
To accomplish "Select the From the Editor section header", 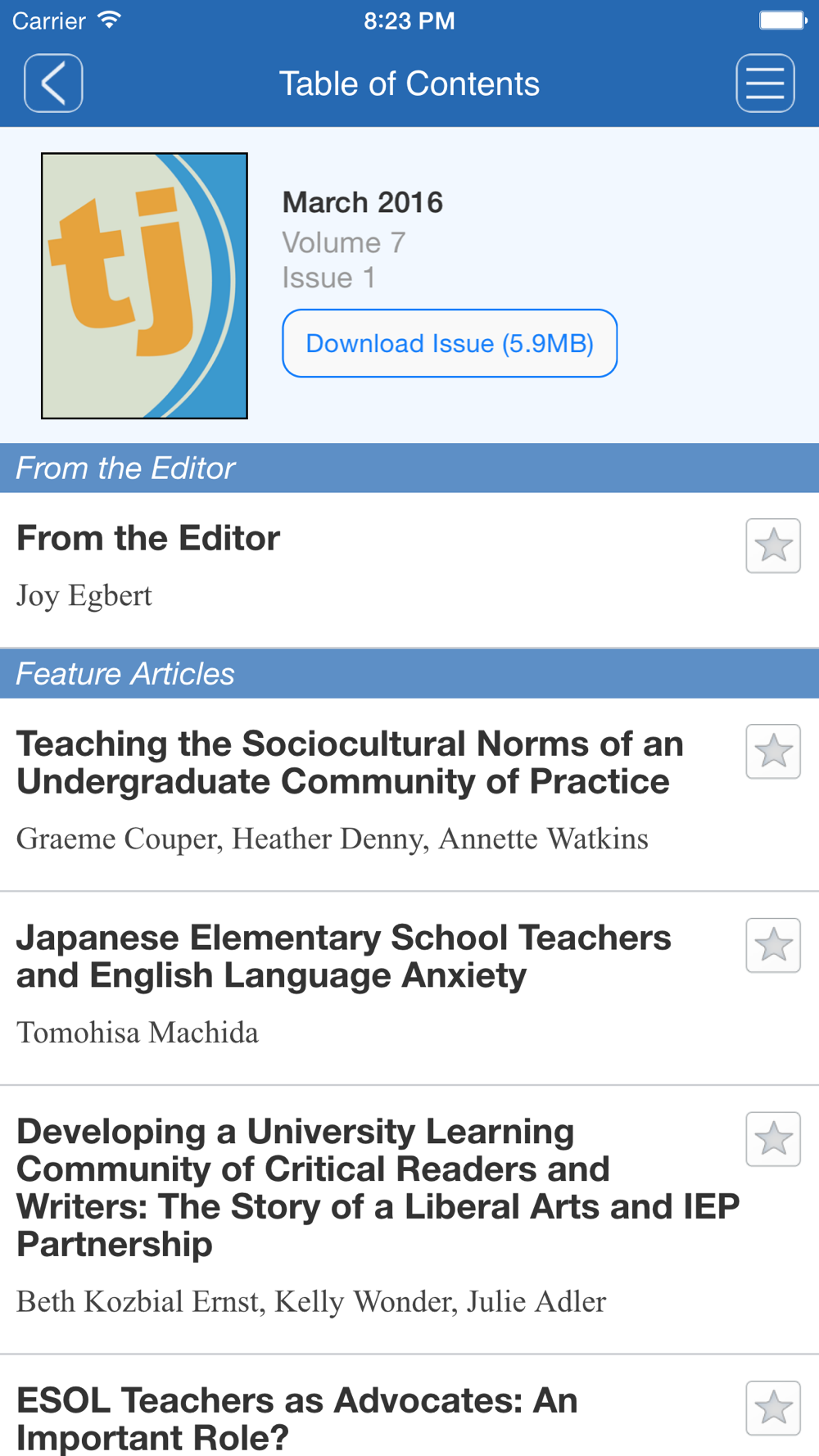I will point(409,468).
